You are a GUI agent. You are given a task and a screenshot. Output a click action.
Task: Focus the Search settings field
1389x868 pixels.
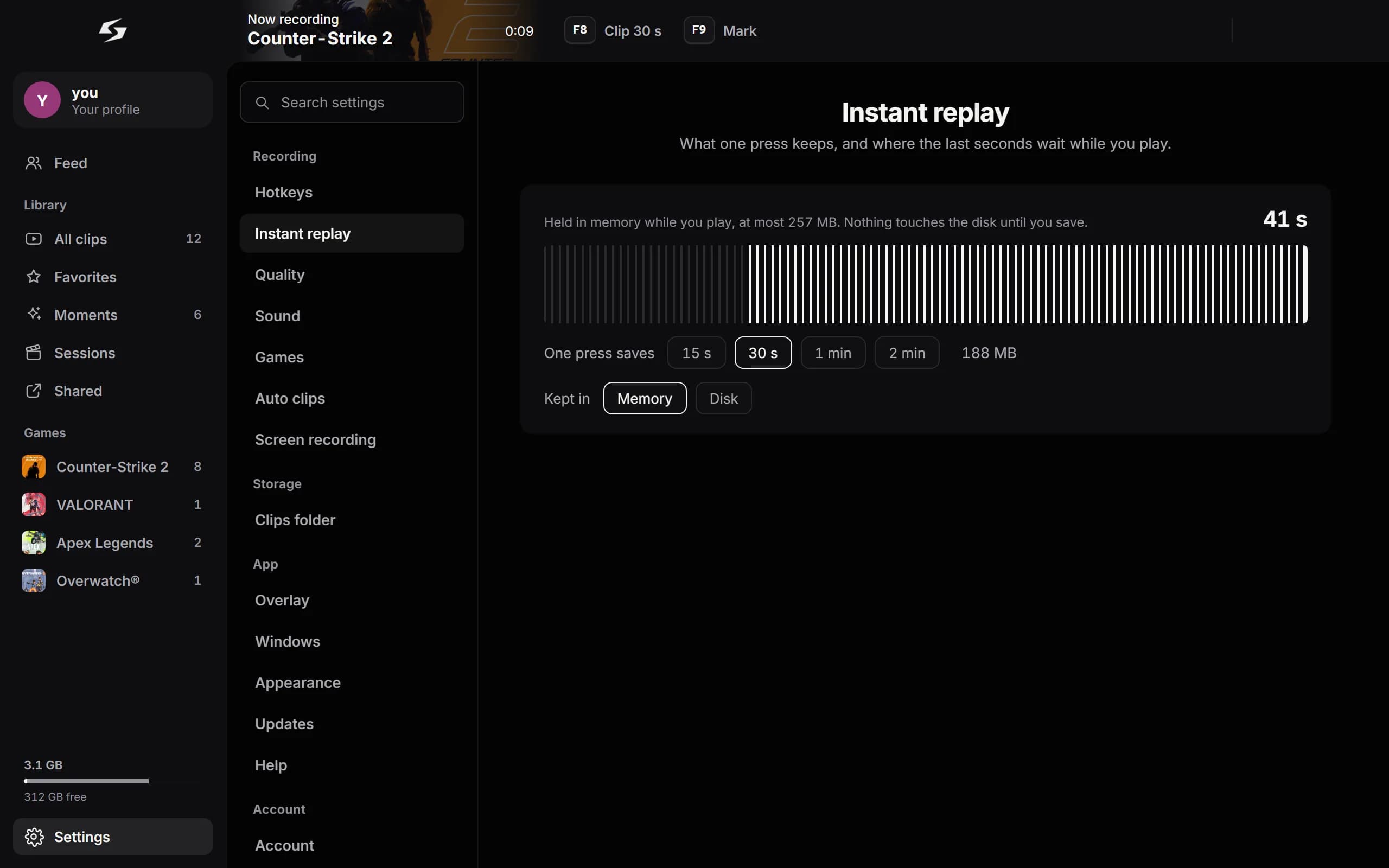(x=352, y=102)
